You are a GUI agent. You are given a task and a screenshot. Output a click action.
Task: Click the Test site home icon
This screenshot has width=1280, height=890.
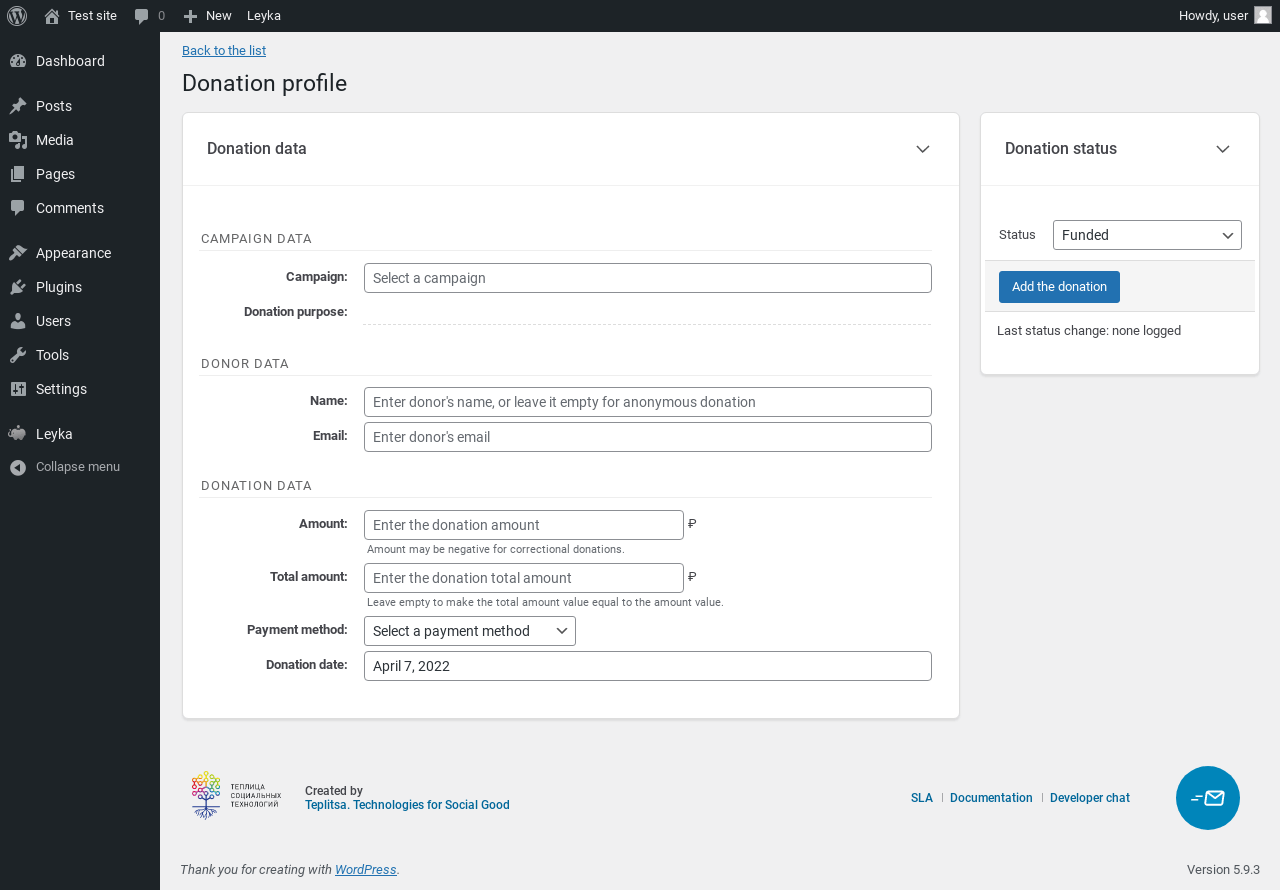tap(52, 16)
